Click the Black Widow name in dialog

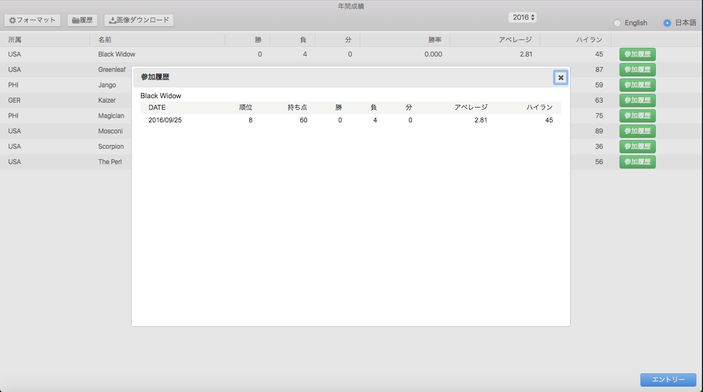point(161,96)
